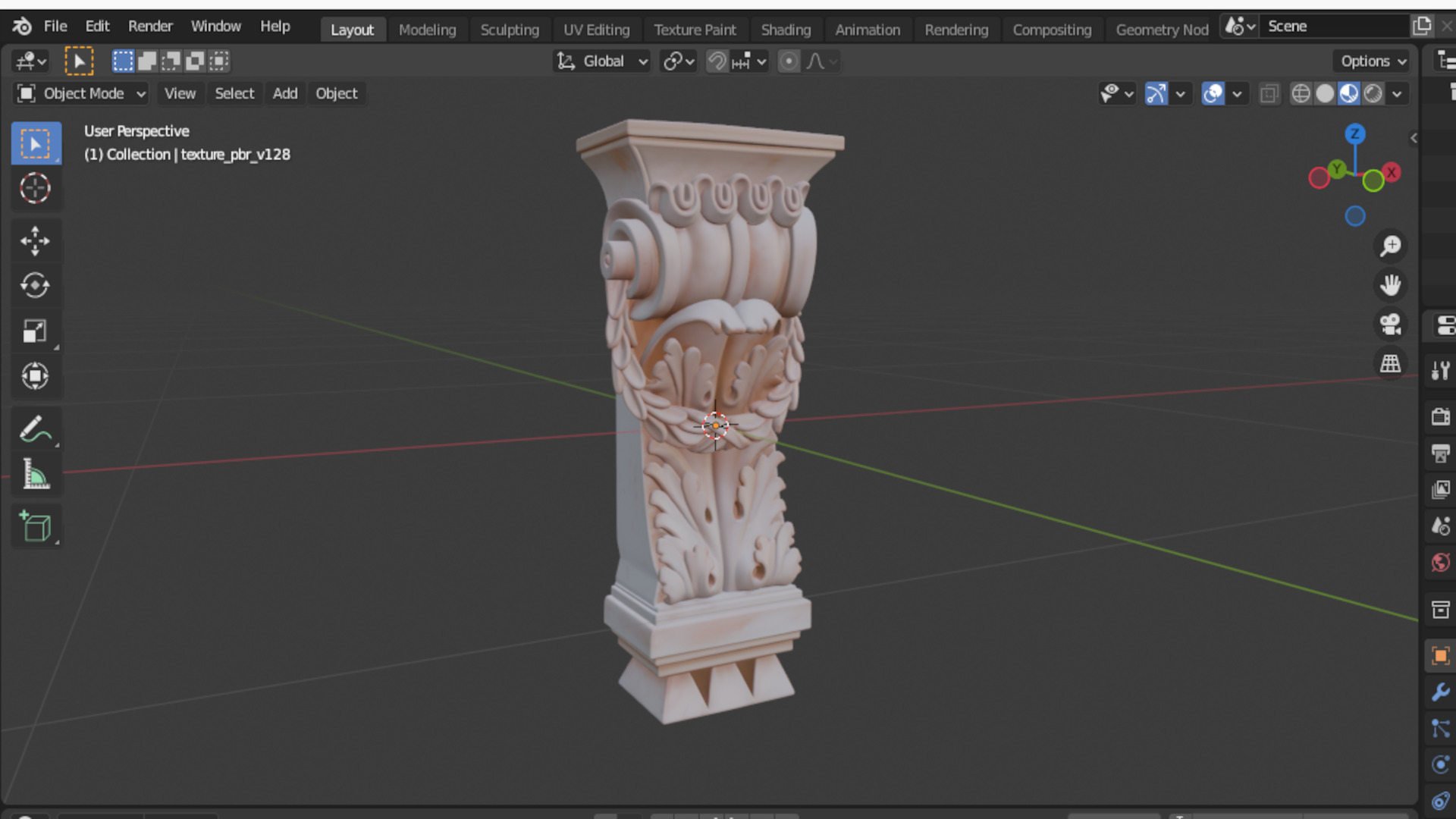Open selectability and visibility dropdown

click(1117, 93)
